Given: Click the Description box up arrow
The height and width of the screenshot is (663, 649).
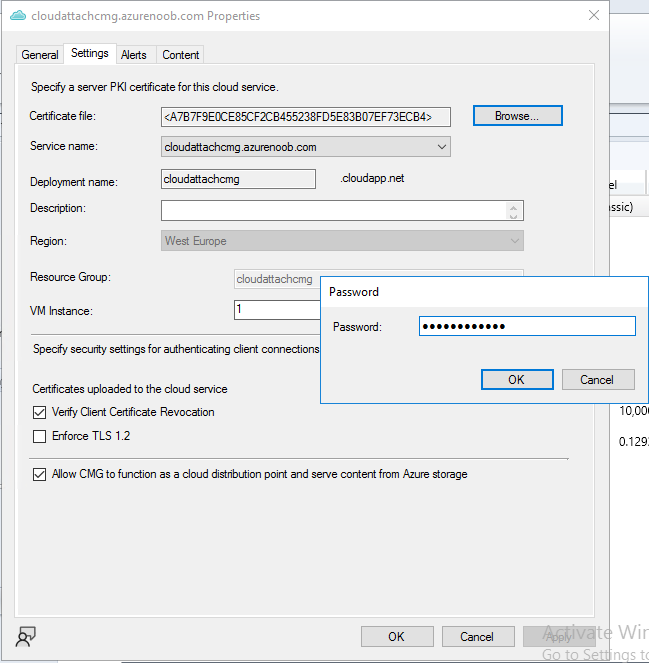Looking at the screenshot, I should (x=513, y=208).
